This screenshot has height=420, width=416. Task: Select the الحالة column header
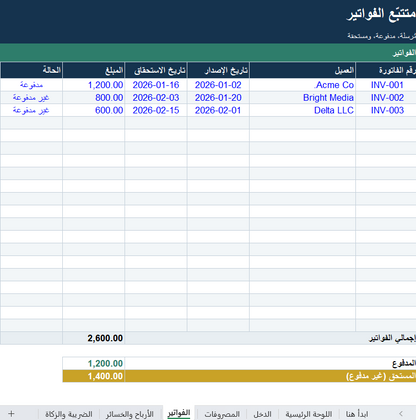tap(31, 70)
